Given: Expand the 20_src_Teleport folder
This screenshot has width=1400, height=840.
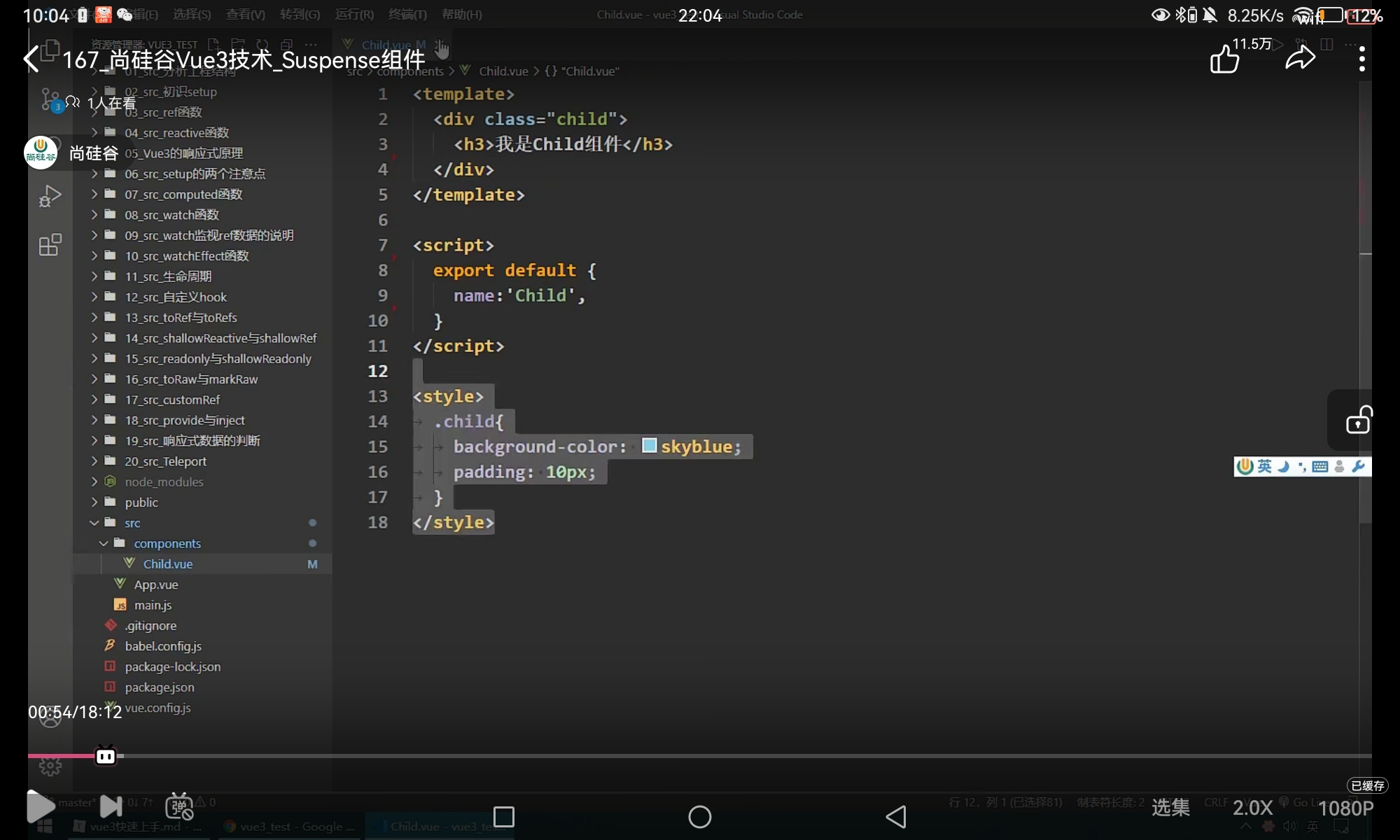Looking at the screenshot, I should click(x=165, y=461).
